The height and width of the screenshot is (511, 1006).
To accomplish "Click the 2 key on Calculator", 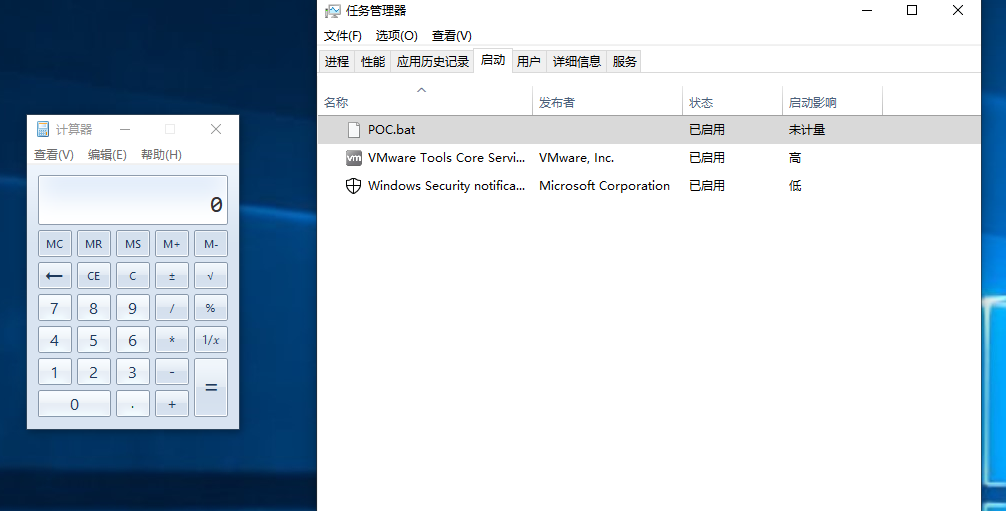I will point(94,372).
